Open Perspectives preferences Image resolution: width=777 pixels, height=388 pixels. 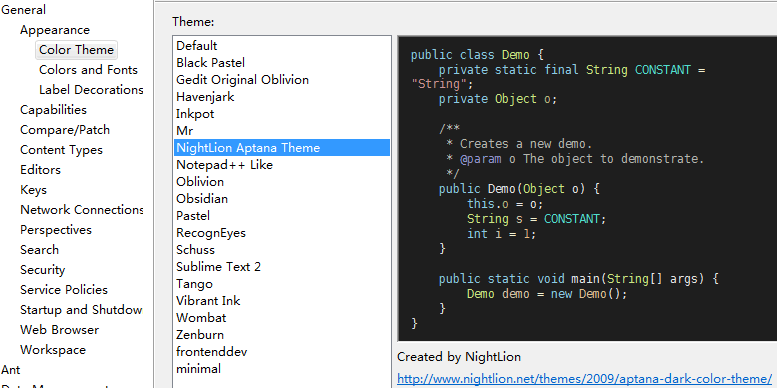tap(56, 230)
